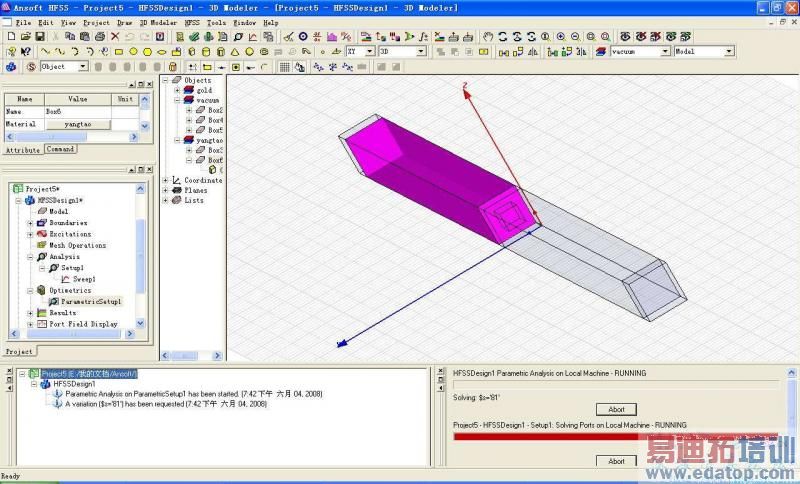This screenshot has height=484, width=800.
Task: Delete selection with the red X icon
Action: click(x=115, y=37)
